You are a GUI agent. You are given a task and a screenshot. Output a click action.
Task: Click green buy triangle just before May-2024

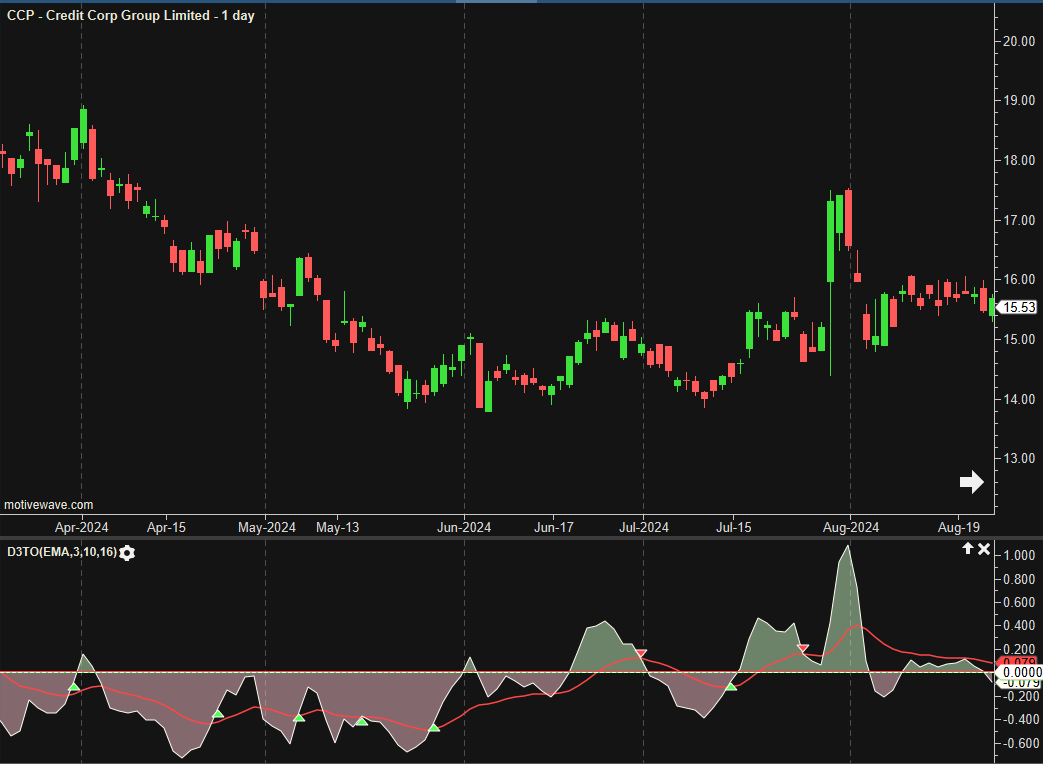[x=217, y=713]
